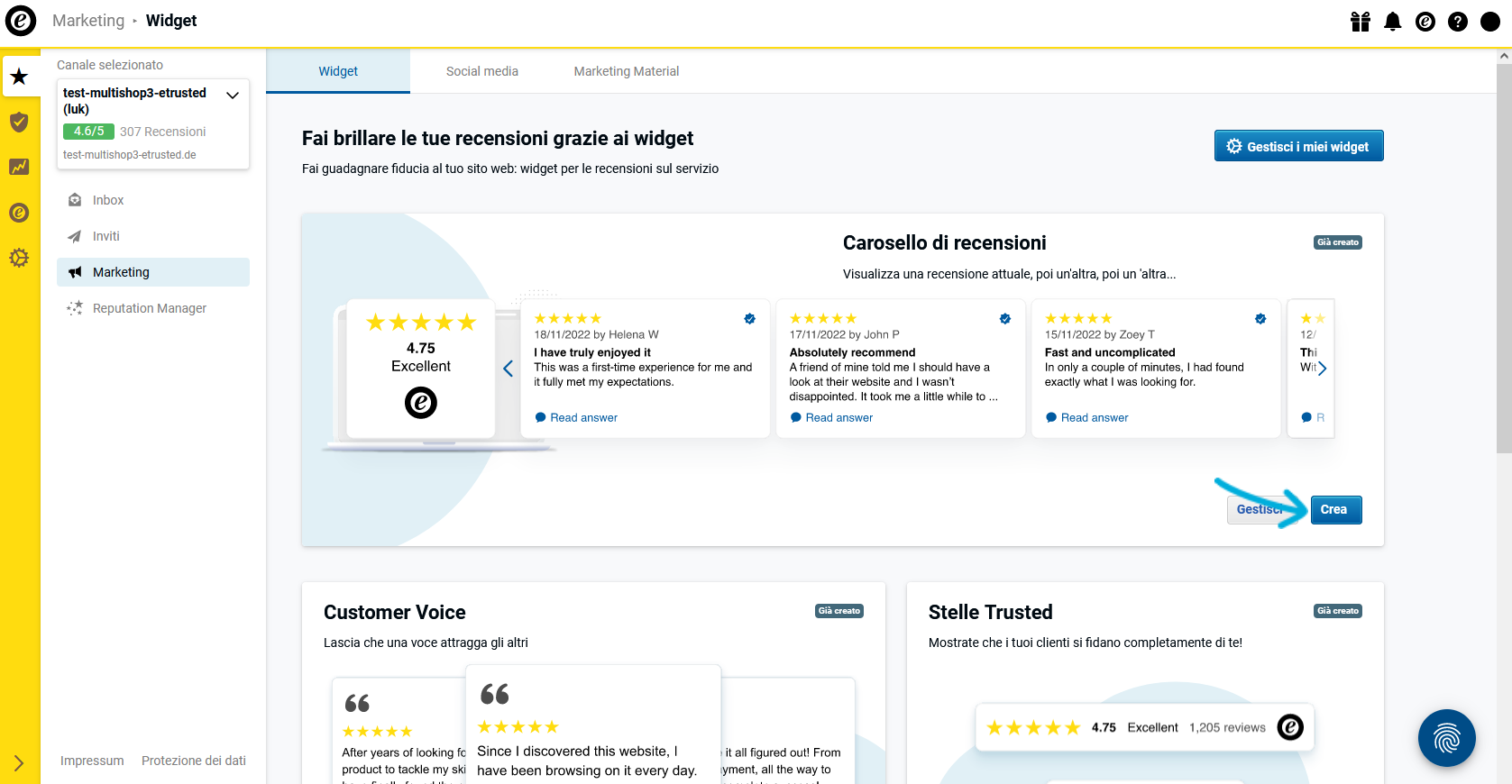Click the user profile avatar circle
This screenshot has width=1512, height=784.
(x=1490, y=22)
